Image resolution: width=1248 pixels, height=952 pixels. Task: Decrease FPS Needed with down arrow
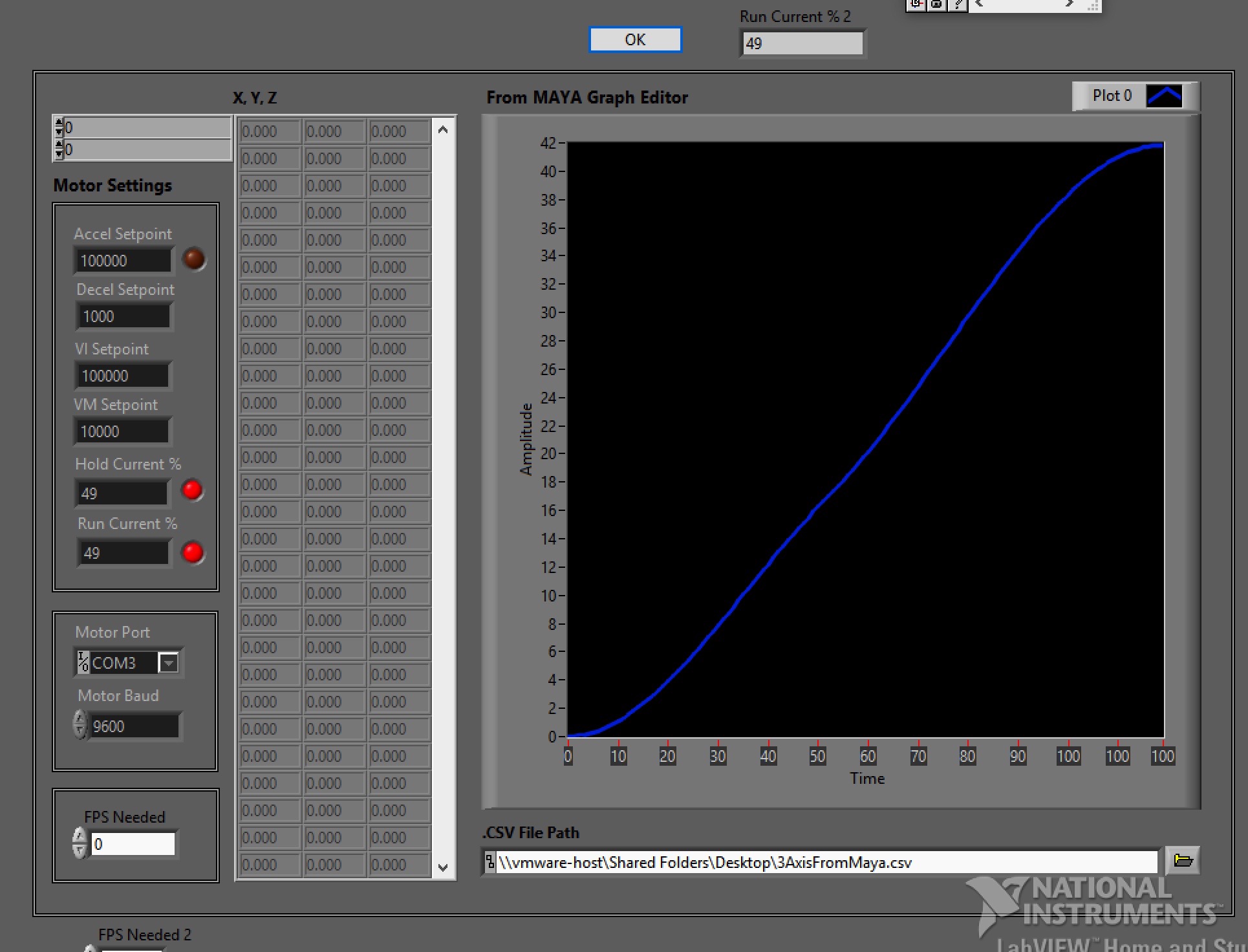point(79,851)
